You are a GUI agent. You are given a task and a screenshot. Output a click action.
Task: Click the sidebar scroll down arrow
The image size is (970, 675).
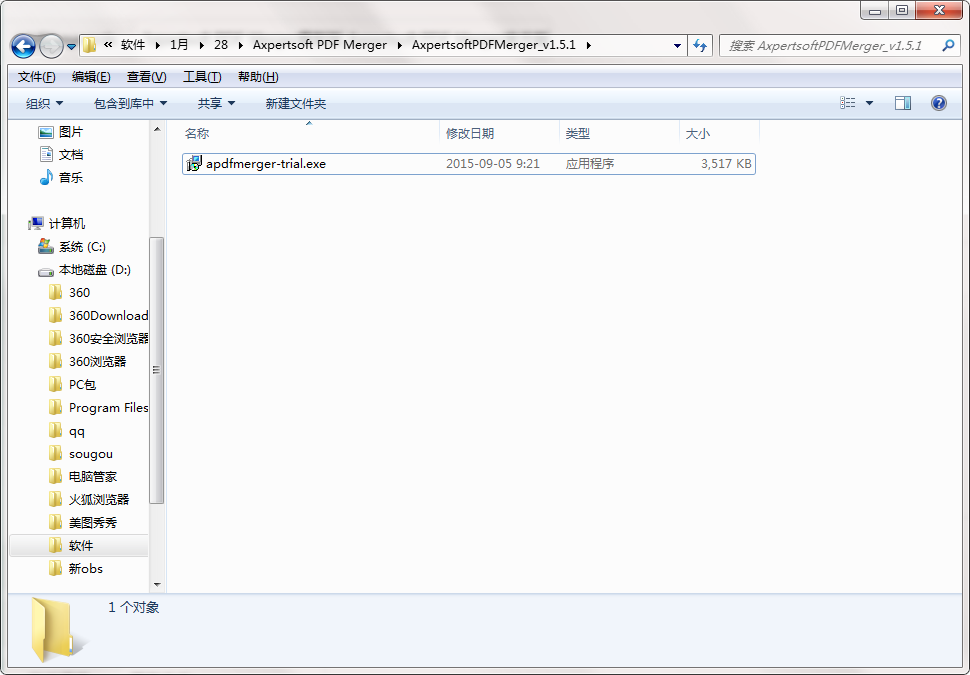tap(157, 584)
